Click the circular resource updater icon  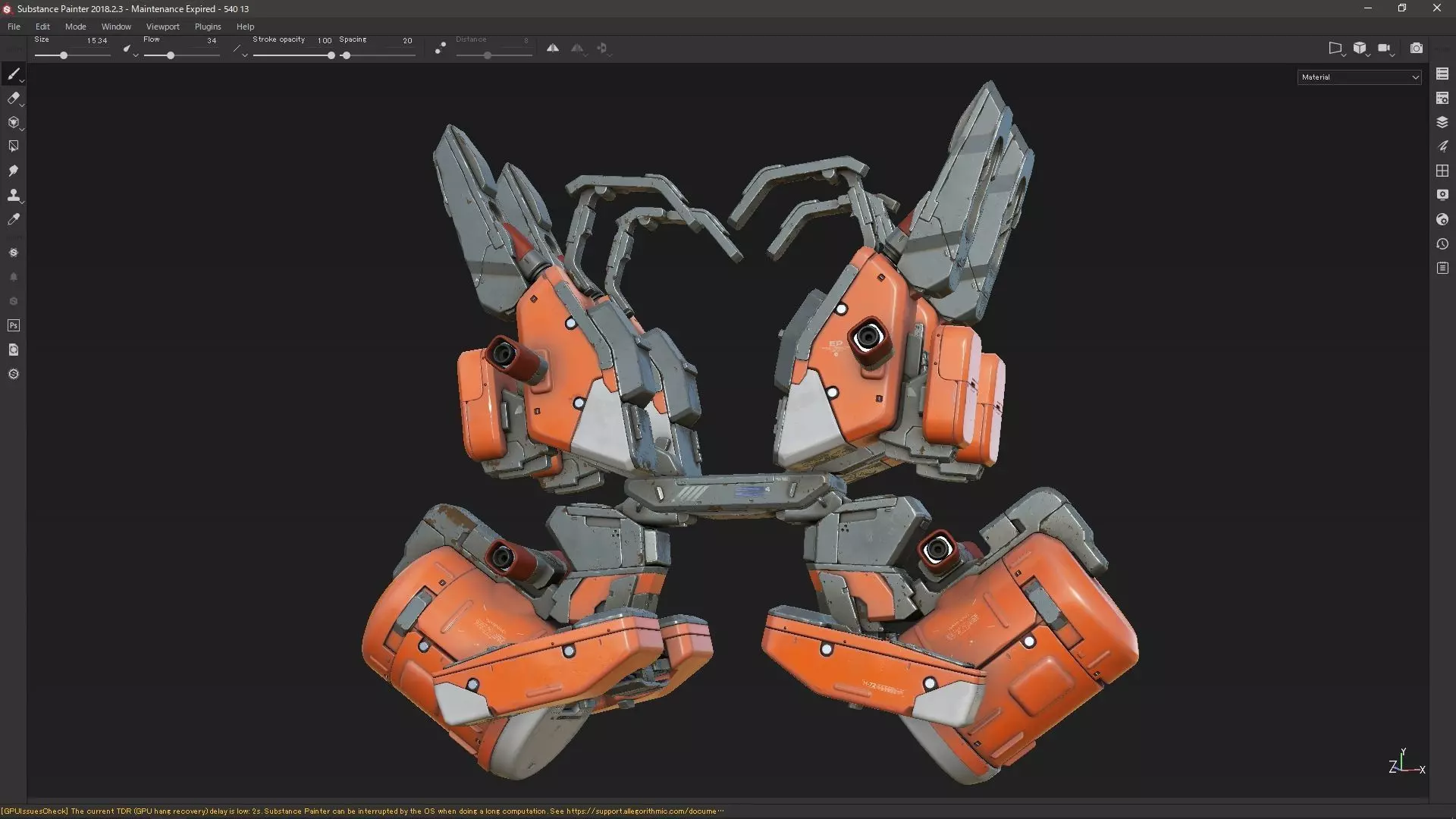click(13, 374)
